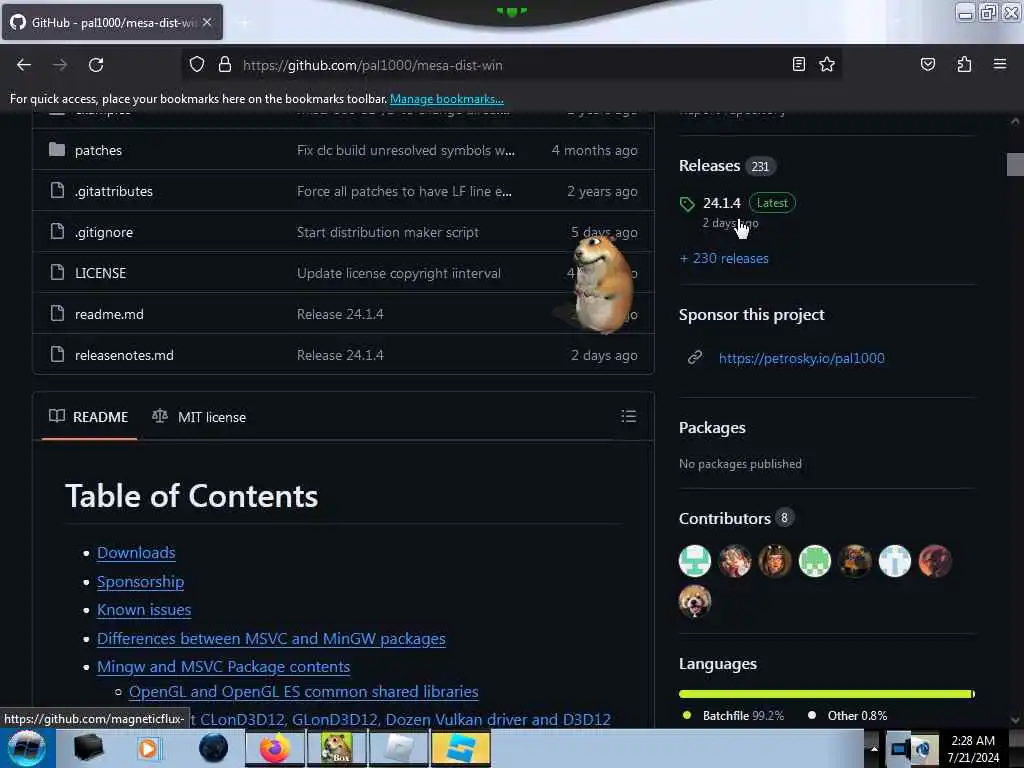The image size is (1024, 768).
Task: Open Release 24.1.4 commit on releasenotes.md row
Action: click(340, 355)
